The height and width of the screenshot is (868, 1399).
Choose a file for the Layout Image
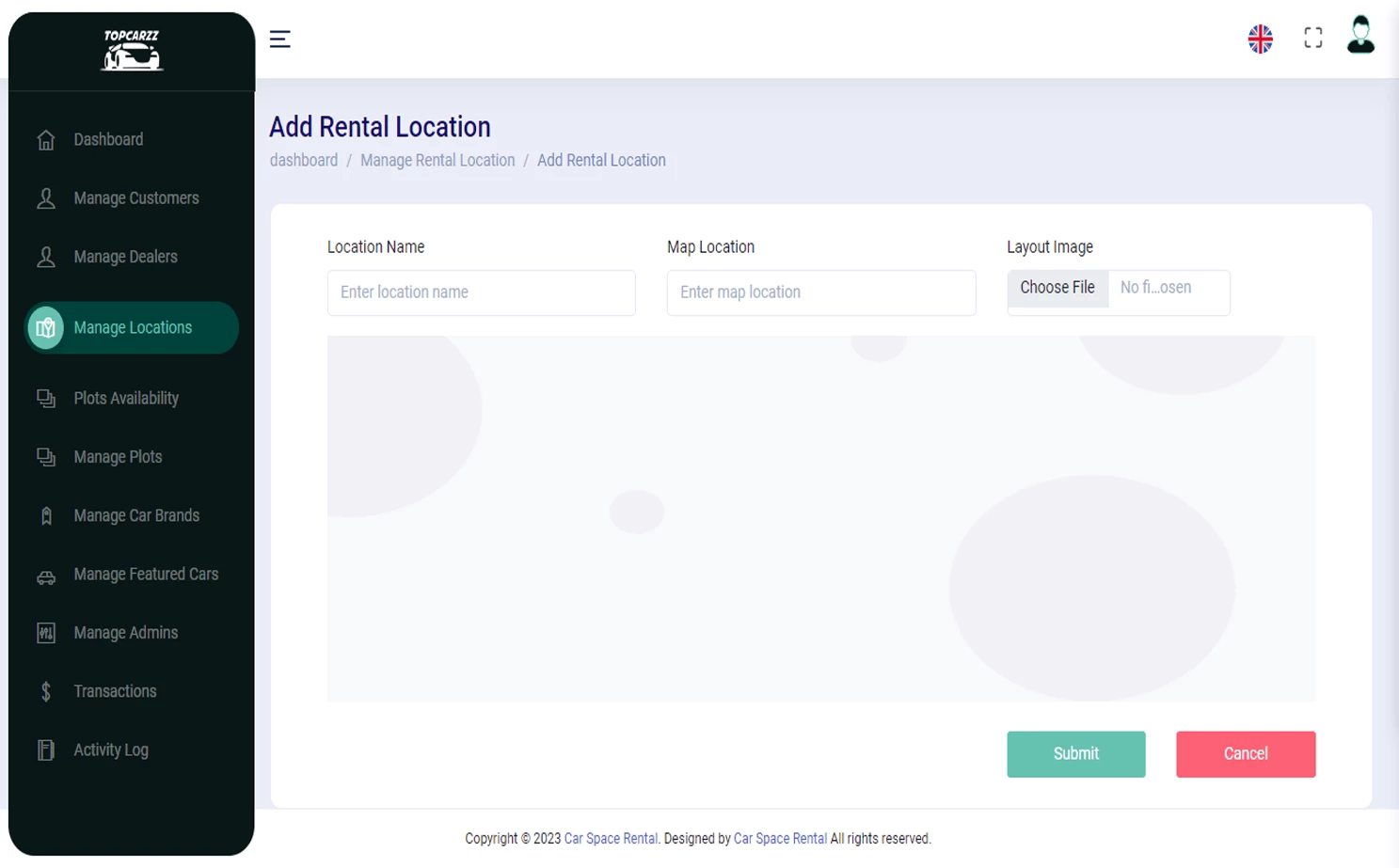click(1057, 287)
